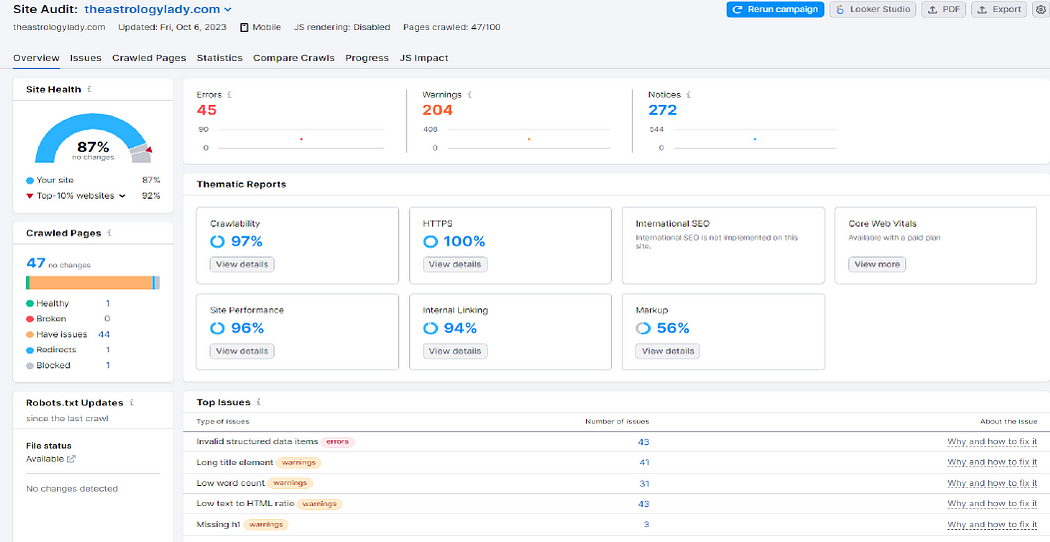Click the HTTPS donut chart icon

tap(431, 241)
